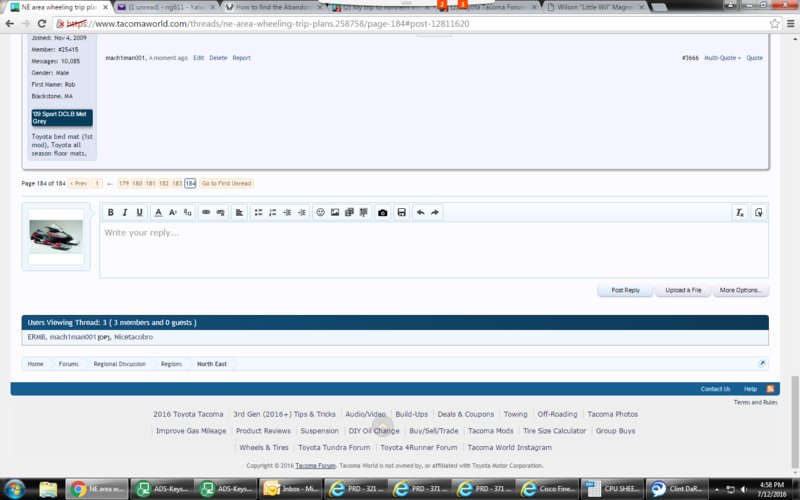Open the insert quote/code dropdown icon
This screenshot has width=800, height=500.
click(x=363, y=212)
